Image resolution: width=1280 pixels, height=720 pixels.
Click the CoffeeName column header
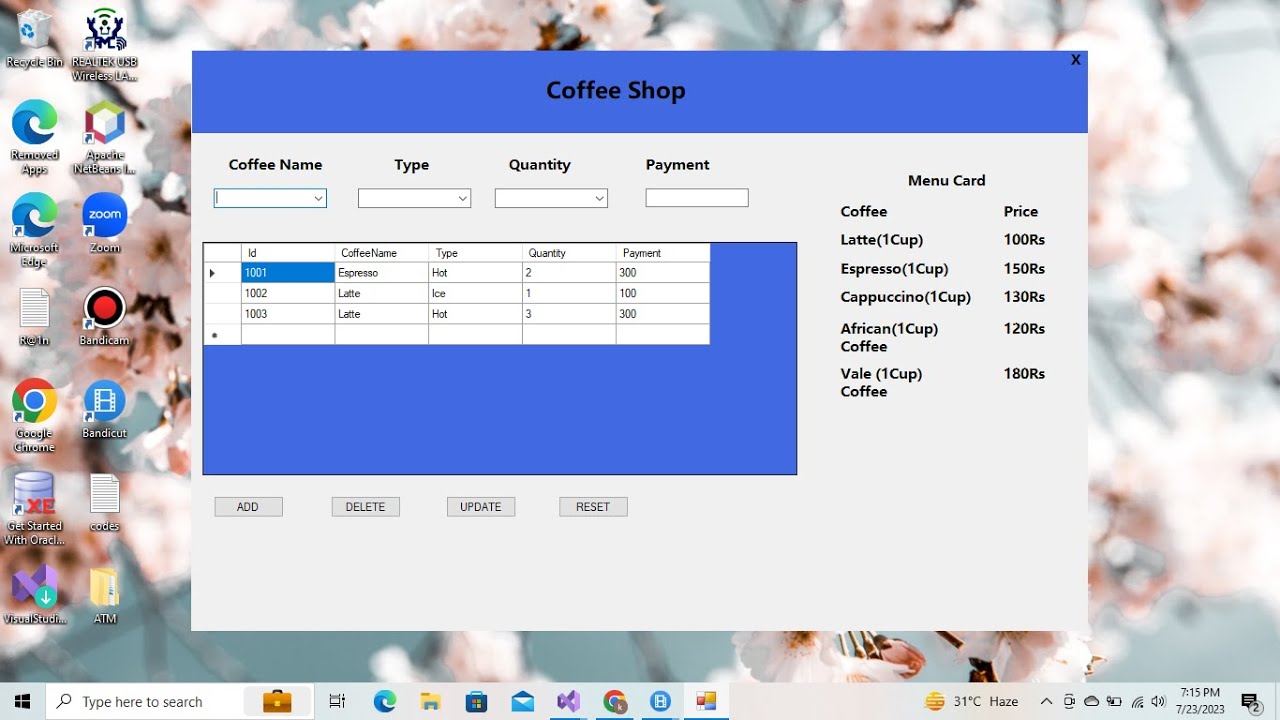click(x=382, y=253)
